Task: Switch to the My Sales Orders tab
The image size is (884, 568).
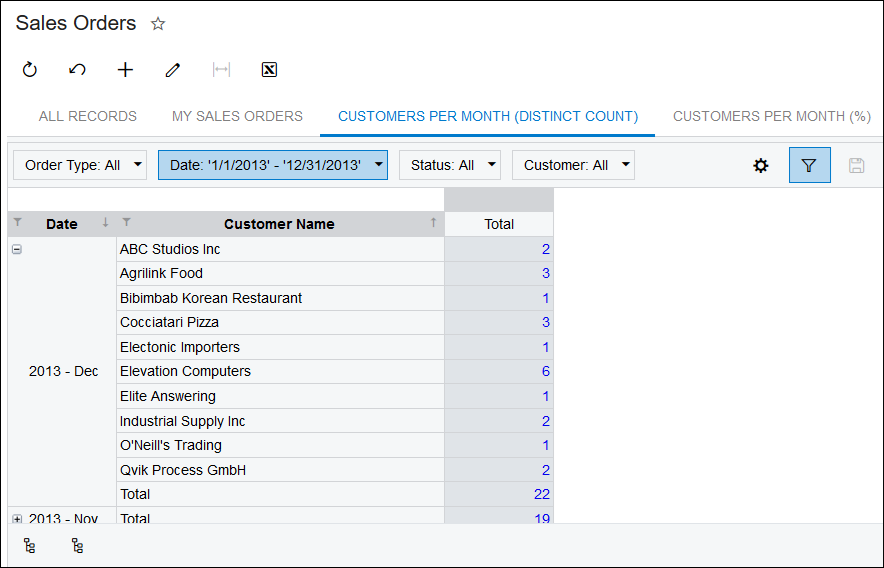Action: 237,116
